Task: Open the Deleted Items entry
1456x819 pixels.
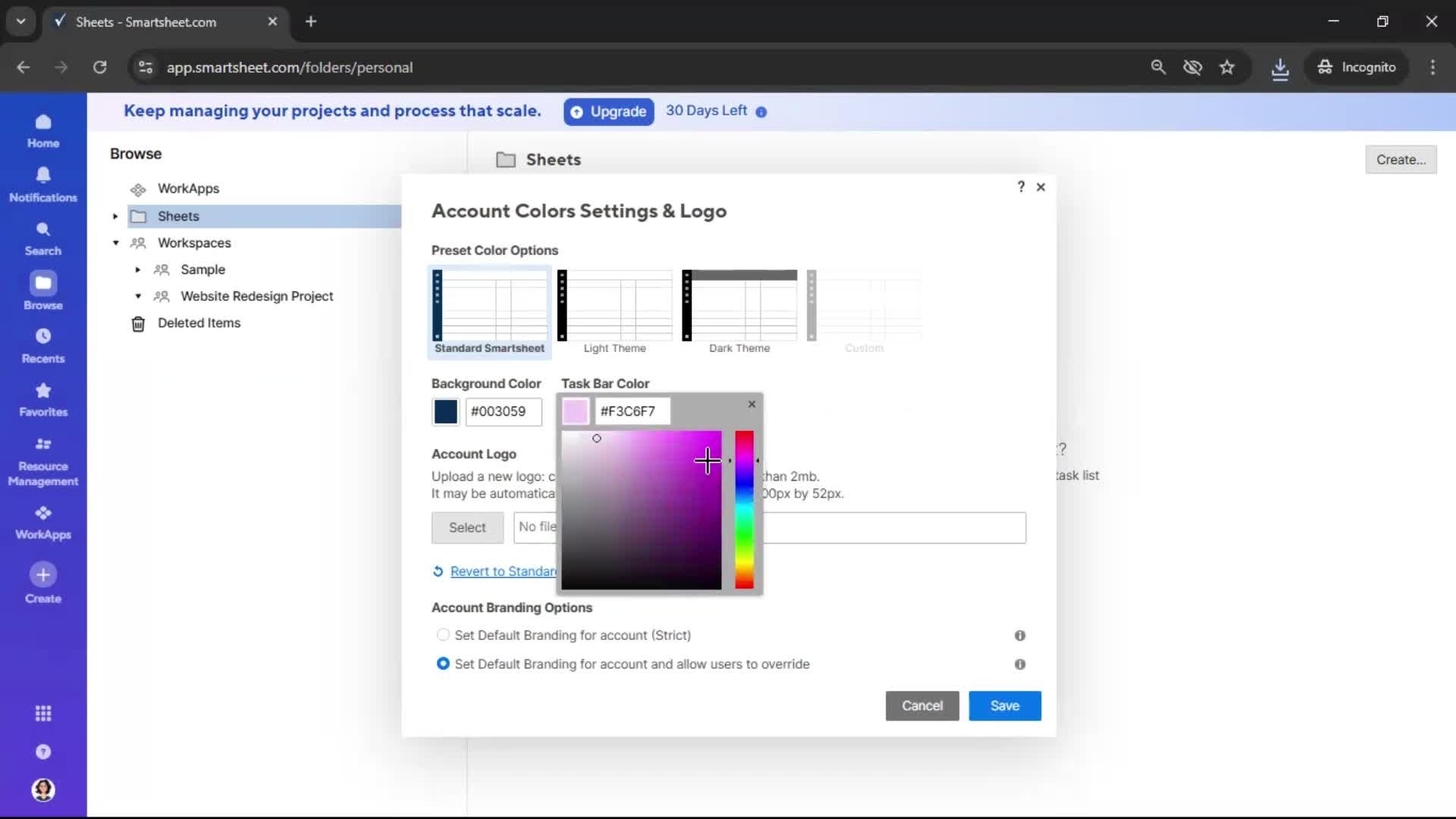Action: tap(199, 323)
